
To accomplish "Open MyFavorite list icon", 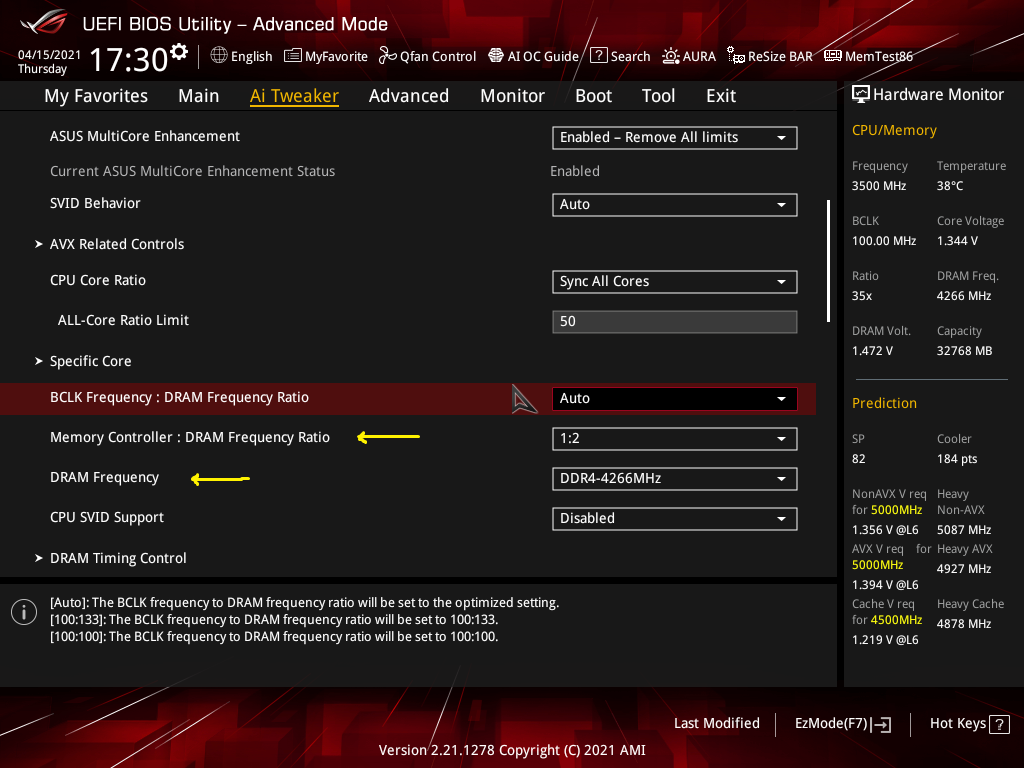I will click(x=293, y=56).
